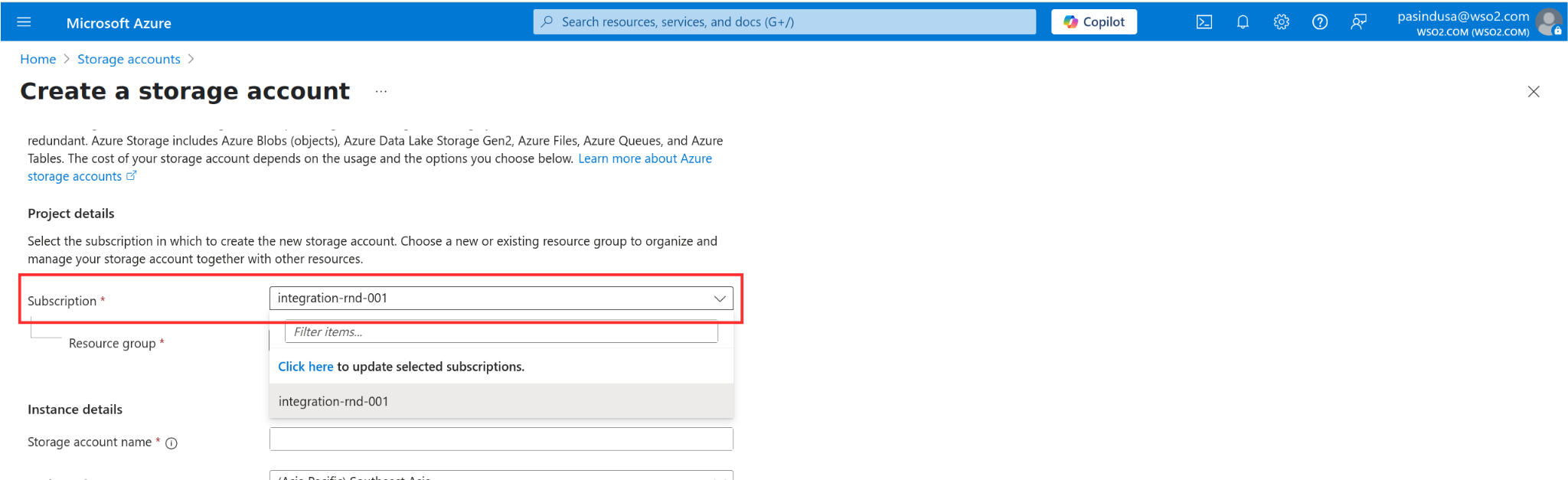Go to Home breadcrumb
This screenshot has height=480, width=1568.
38,59
